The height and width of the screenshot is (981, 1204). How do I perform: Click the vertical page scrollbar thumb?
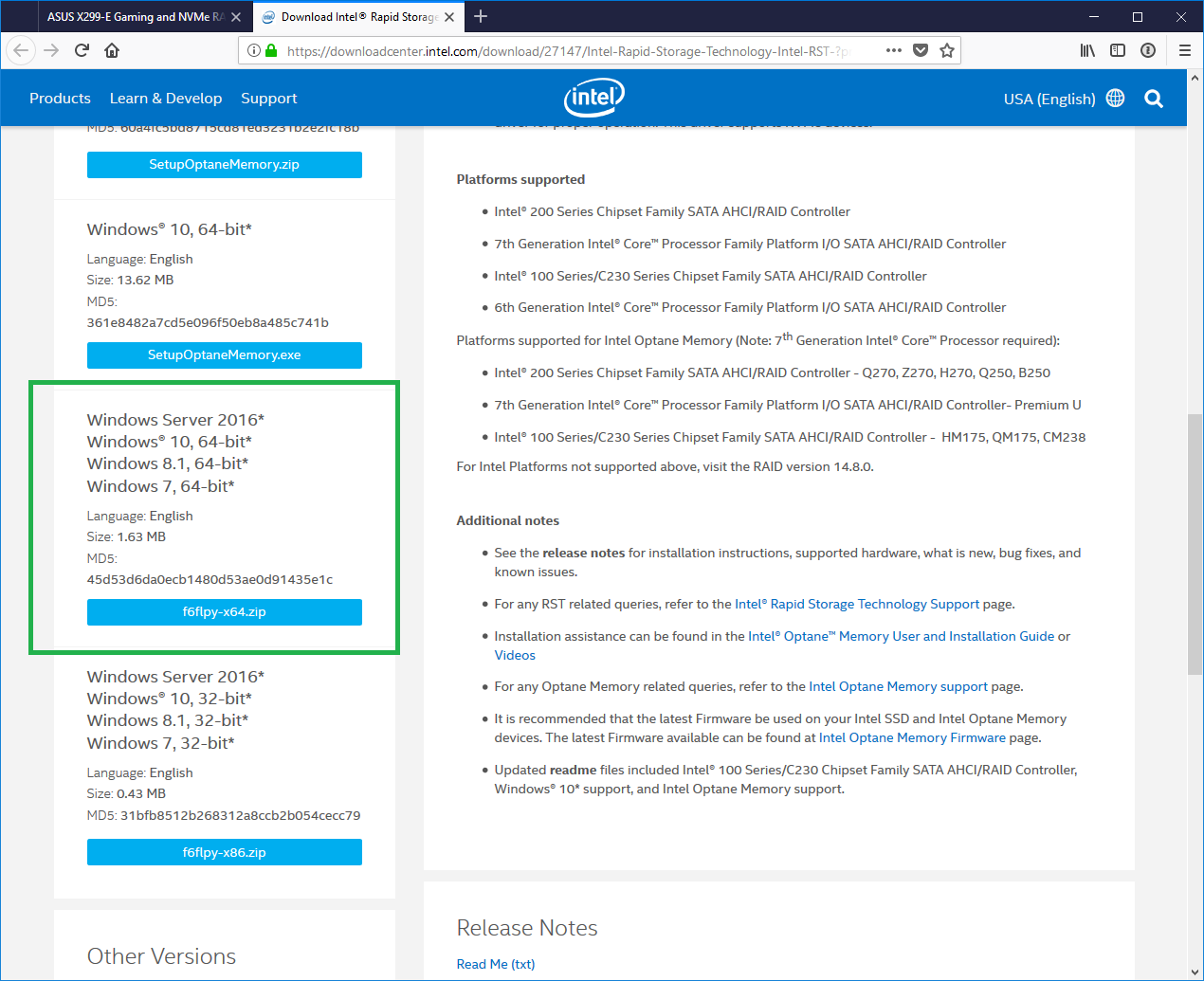click(x=1195, y=544)
